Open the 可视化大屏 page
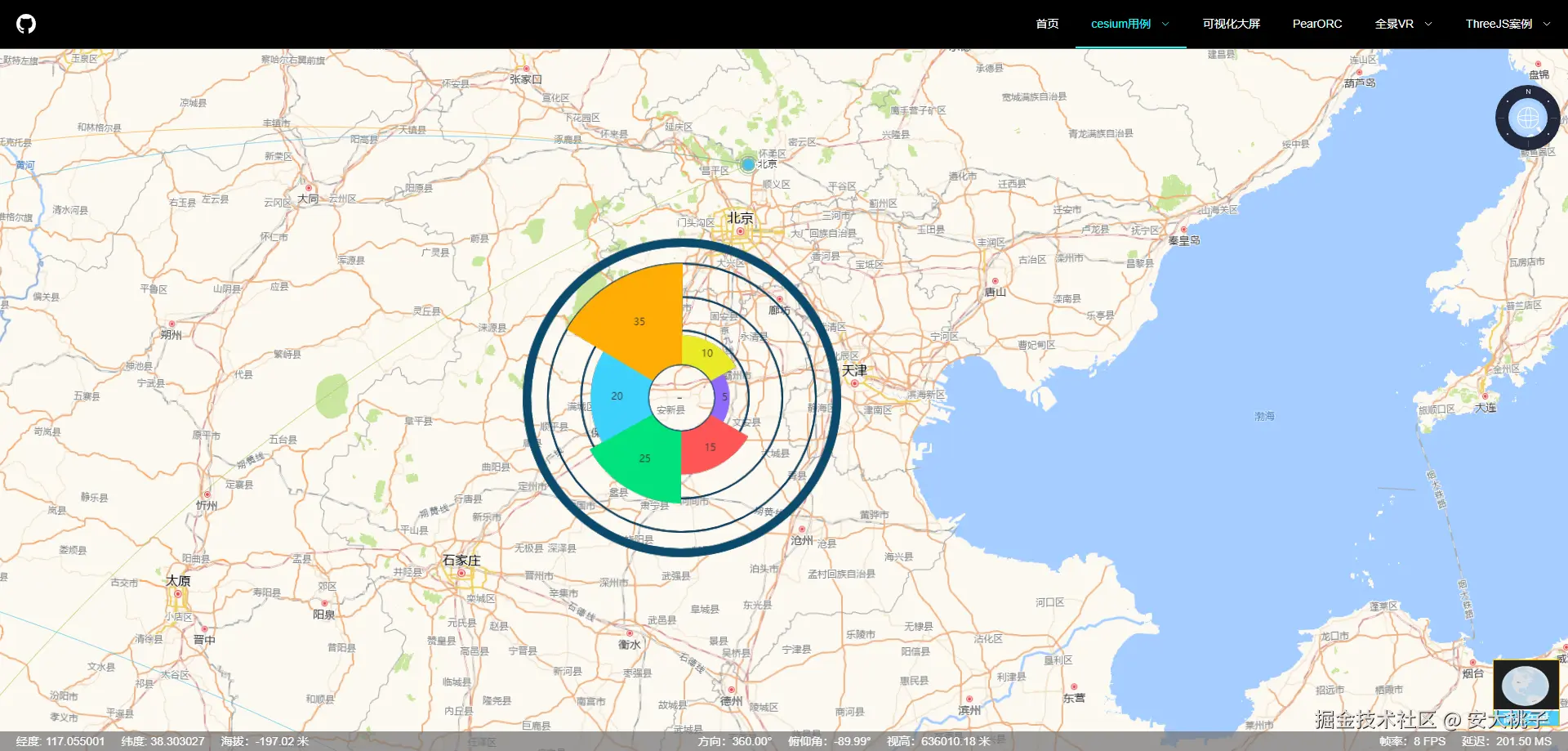The image size is (1568, 751). [x=1231, y=24]
